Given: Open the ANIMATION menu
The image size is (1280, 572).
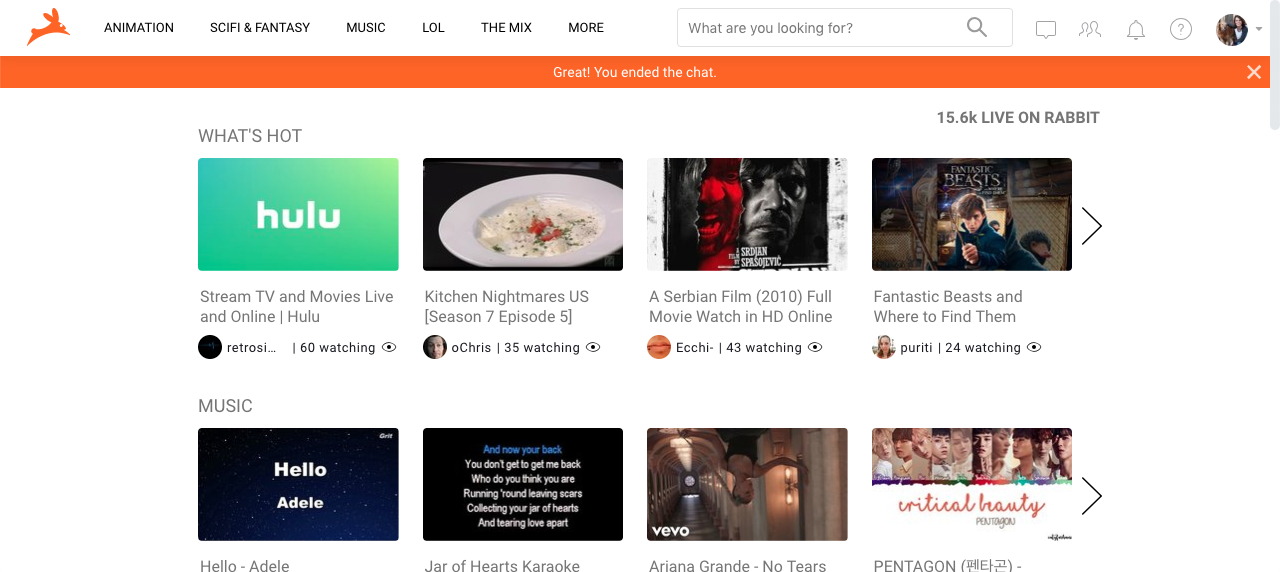Looking at the screenshot, I should (x=139, y=28).
